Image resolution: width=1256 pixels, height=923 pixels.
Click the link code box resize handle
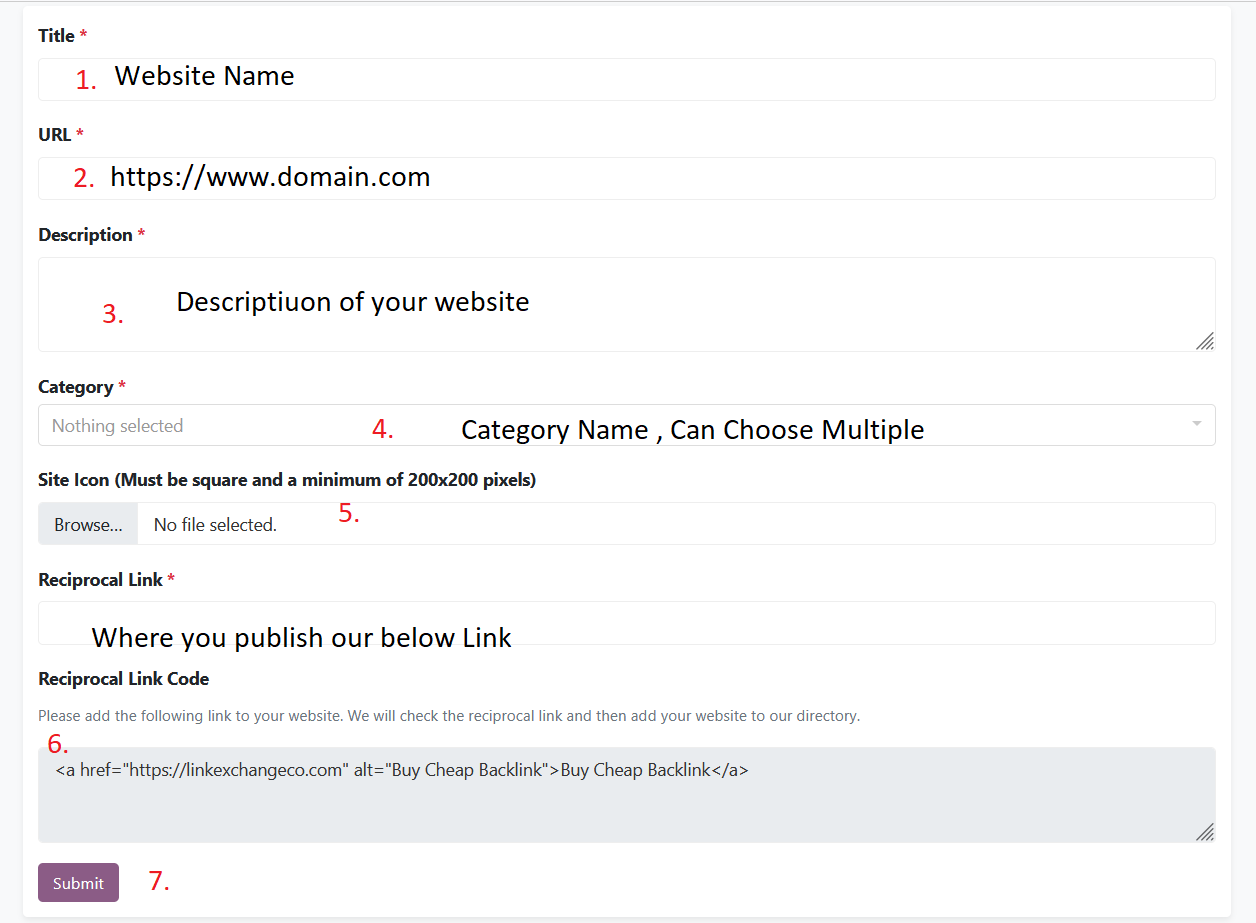(x=1205, y=832)
